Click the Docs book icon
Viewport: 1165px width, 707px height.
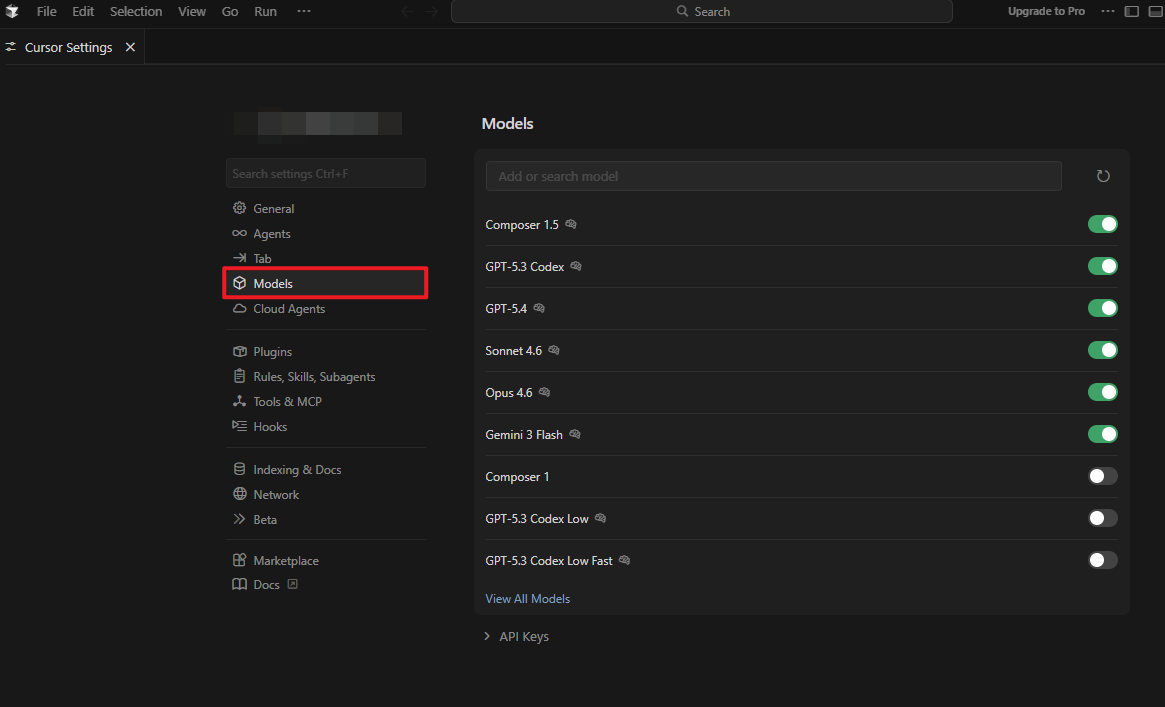239,584
